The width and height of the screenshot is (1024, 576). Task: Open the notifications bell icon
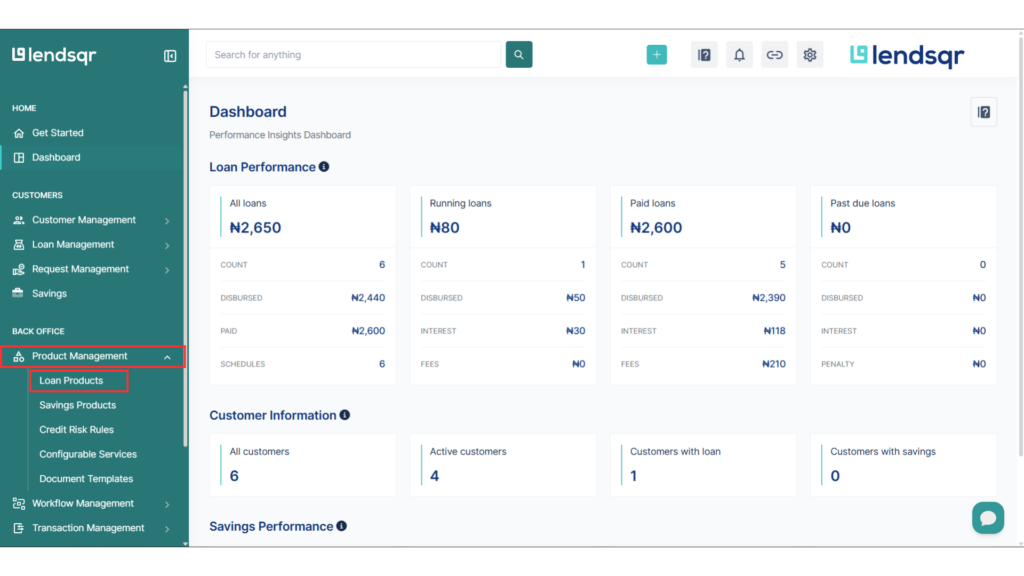coord(739,54)
